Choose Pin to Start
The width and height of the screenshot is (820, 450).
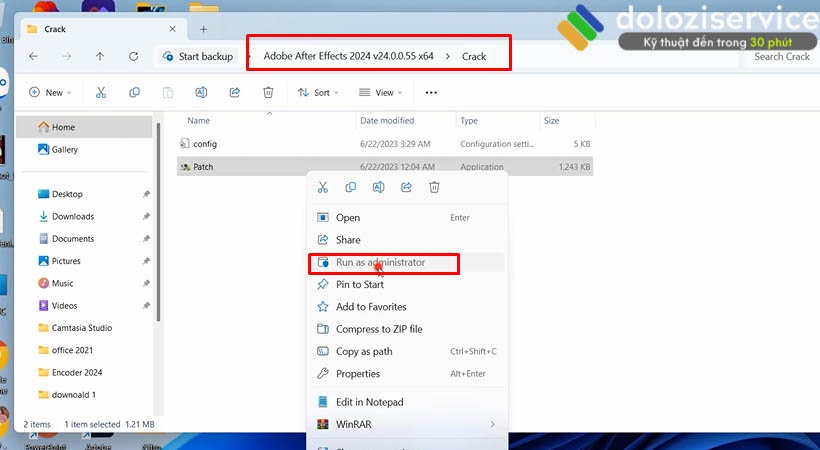point(407,285)
